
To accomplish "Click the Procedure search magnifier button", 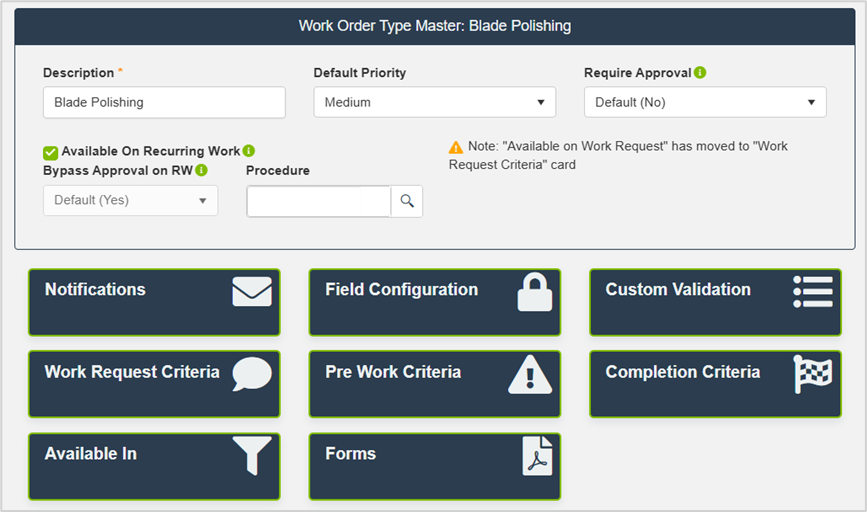I will [x=407, y=201].
